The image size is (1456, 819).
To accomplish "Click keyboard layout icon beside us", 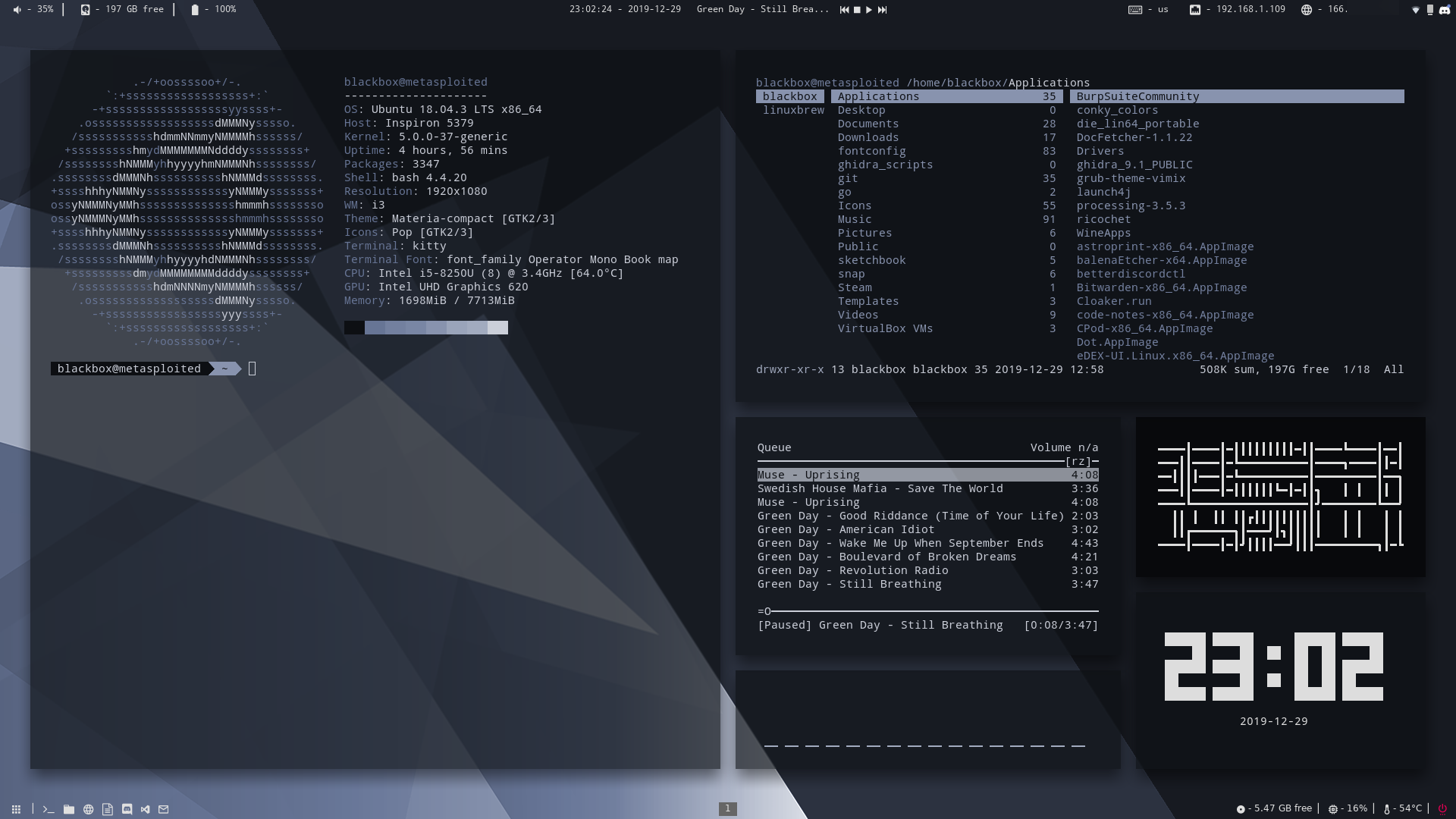I will coord(1135,10).
